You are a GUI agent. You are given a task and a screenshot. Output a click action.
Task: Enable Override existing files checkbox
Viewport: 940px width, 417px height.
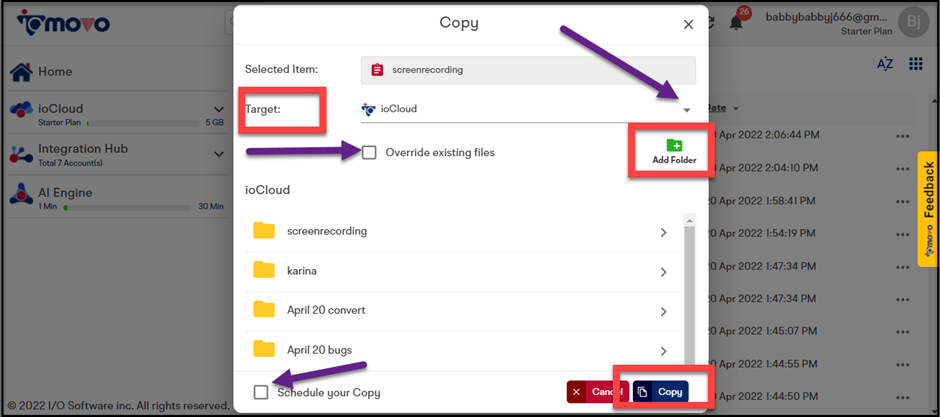[369, 153]
